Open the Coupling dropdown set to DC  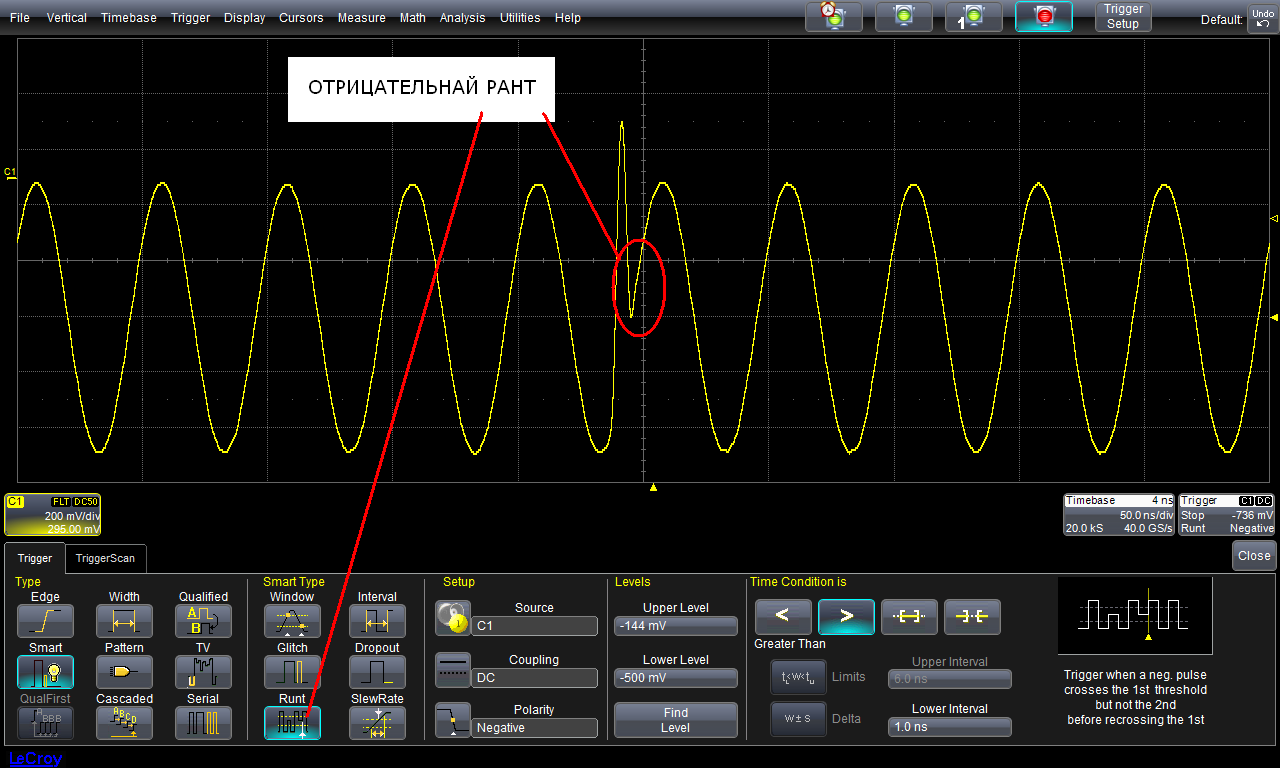(x=534, y=678)
